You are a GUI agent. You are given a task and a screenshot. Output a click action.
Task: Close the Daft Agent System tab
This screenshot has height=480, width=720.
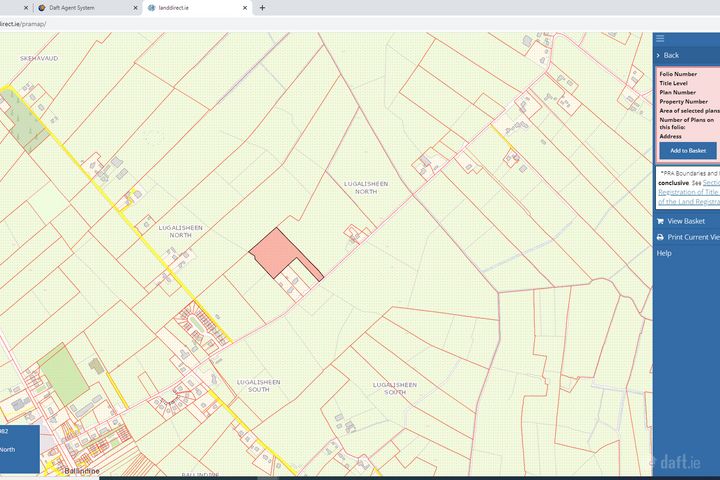click(x=134, y=7)
